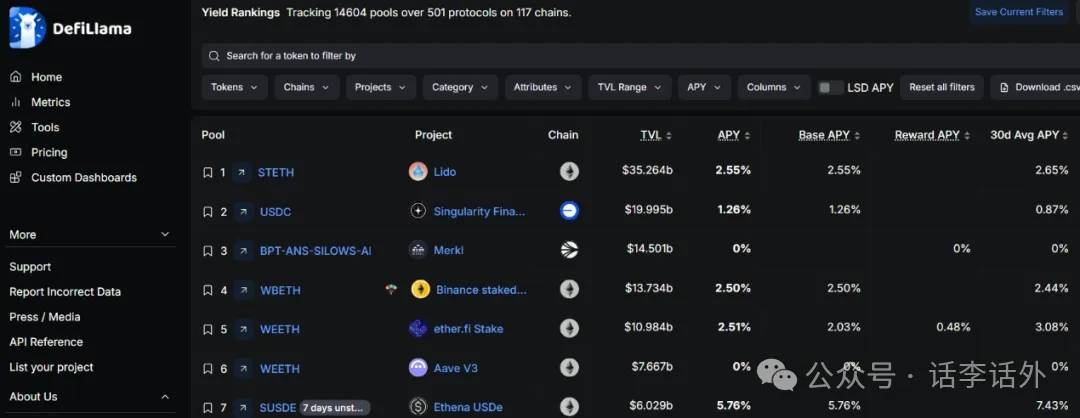Open the Tokens filter dropdown
Image resolution: width=1080 pixels, height=418 pixels.
point(235,87)
